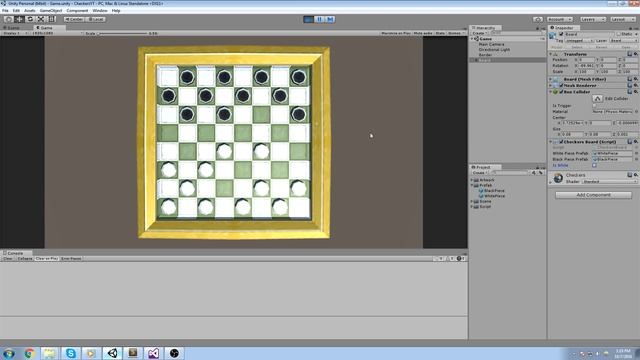640x360 pixels.
Task: Open Hierarchy Create dropdown
Action: point(479,33)
